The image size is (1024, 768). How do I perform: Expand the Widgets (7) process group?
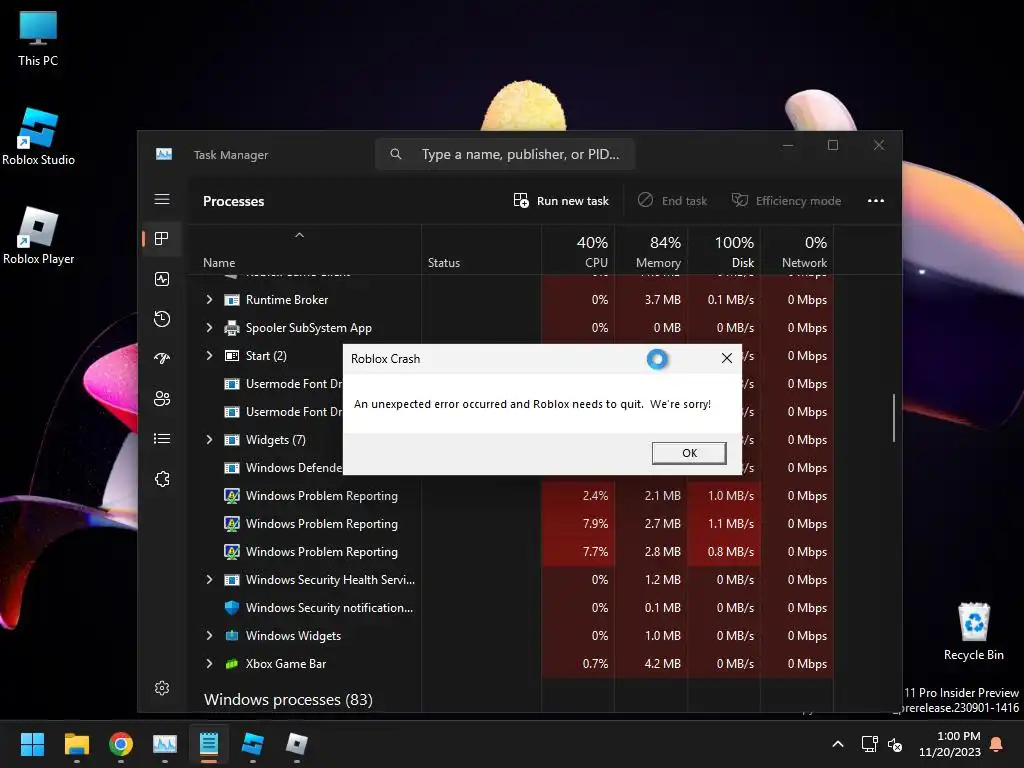click(x=209, y=440)
